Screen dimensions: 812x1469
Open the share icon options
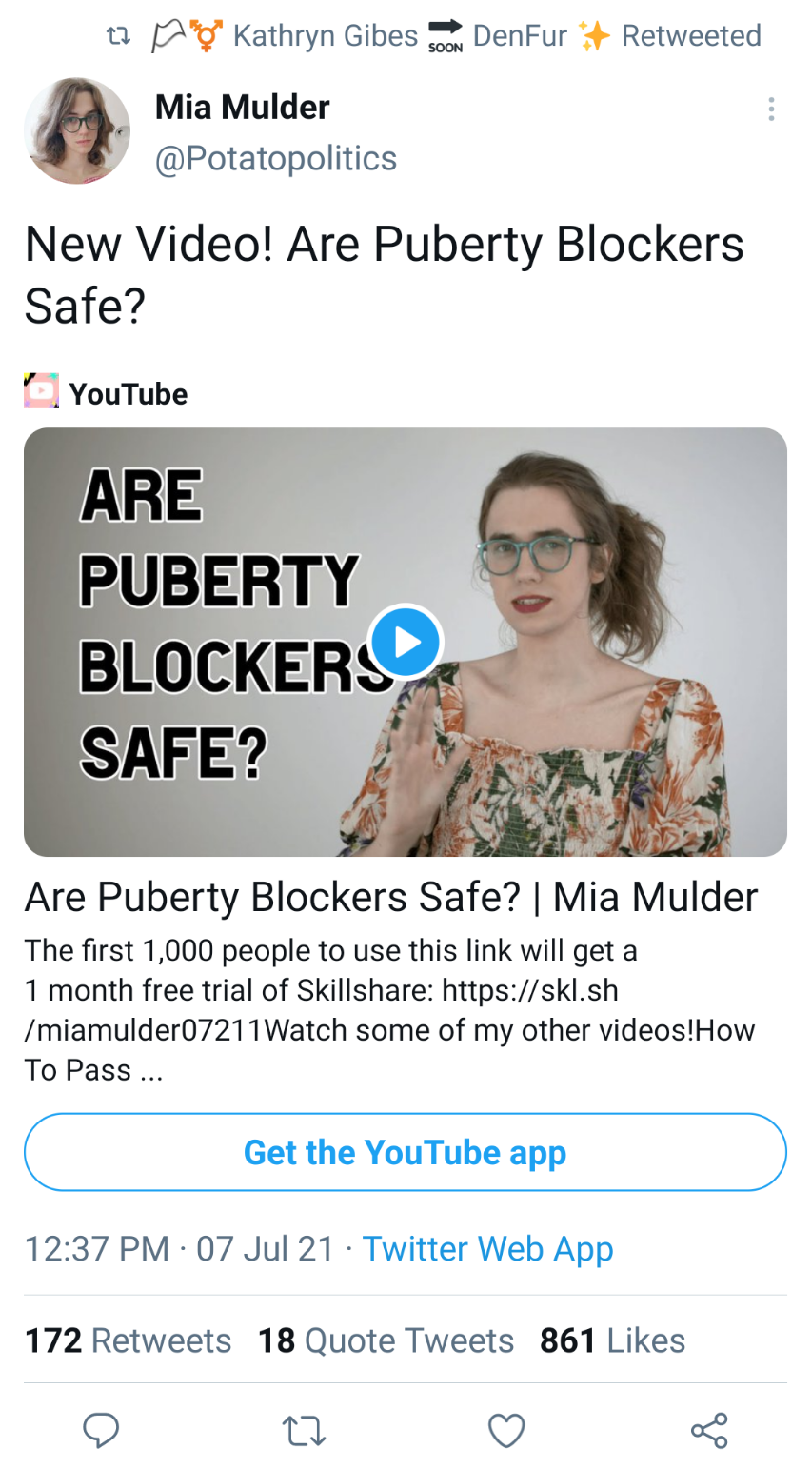709,1430
